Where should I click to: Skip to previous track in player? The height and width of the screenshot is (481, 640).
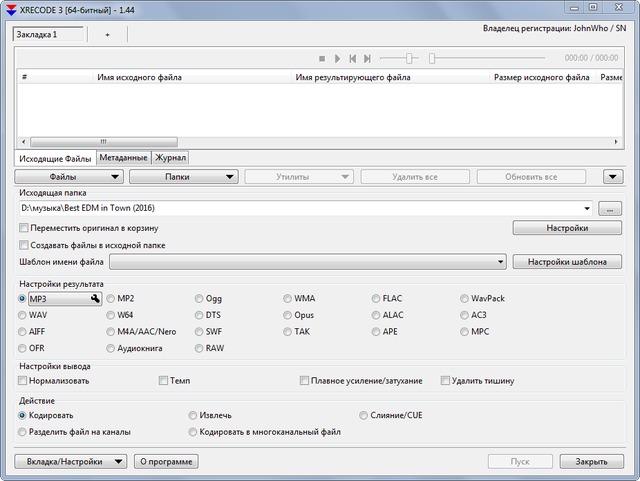pyautogui.click(x=353, y=59)
